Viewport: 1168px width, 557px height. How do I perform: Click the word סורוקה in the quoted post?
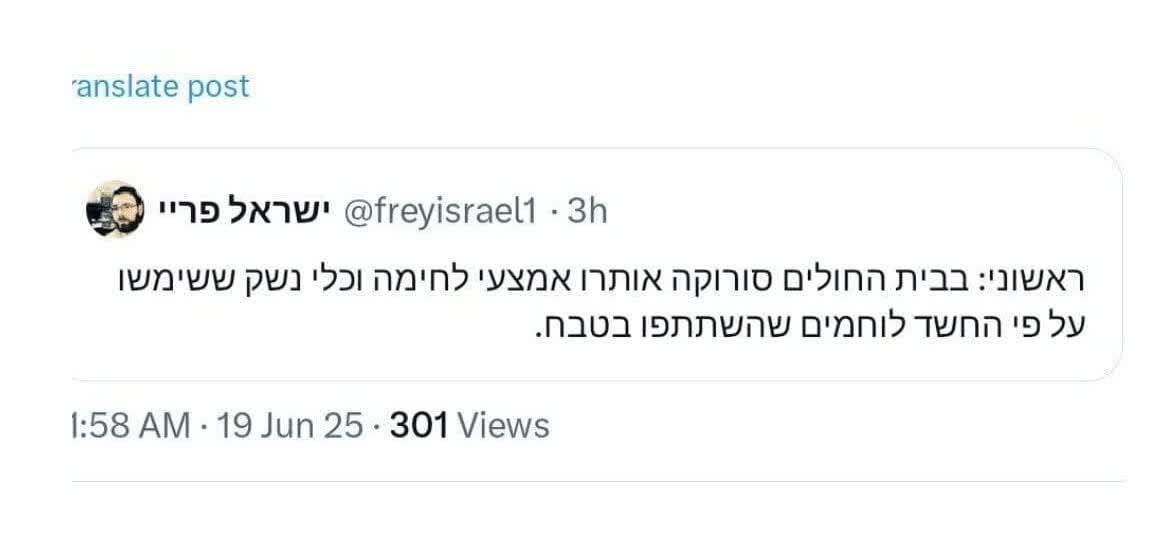pos(714,280)
